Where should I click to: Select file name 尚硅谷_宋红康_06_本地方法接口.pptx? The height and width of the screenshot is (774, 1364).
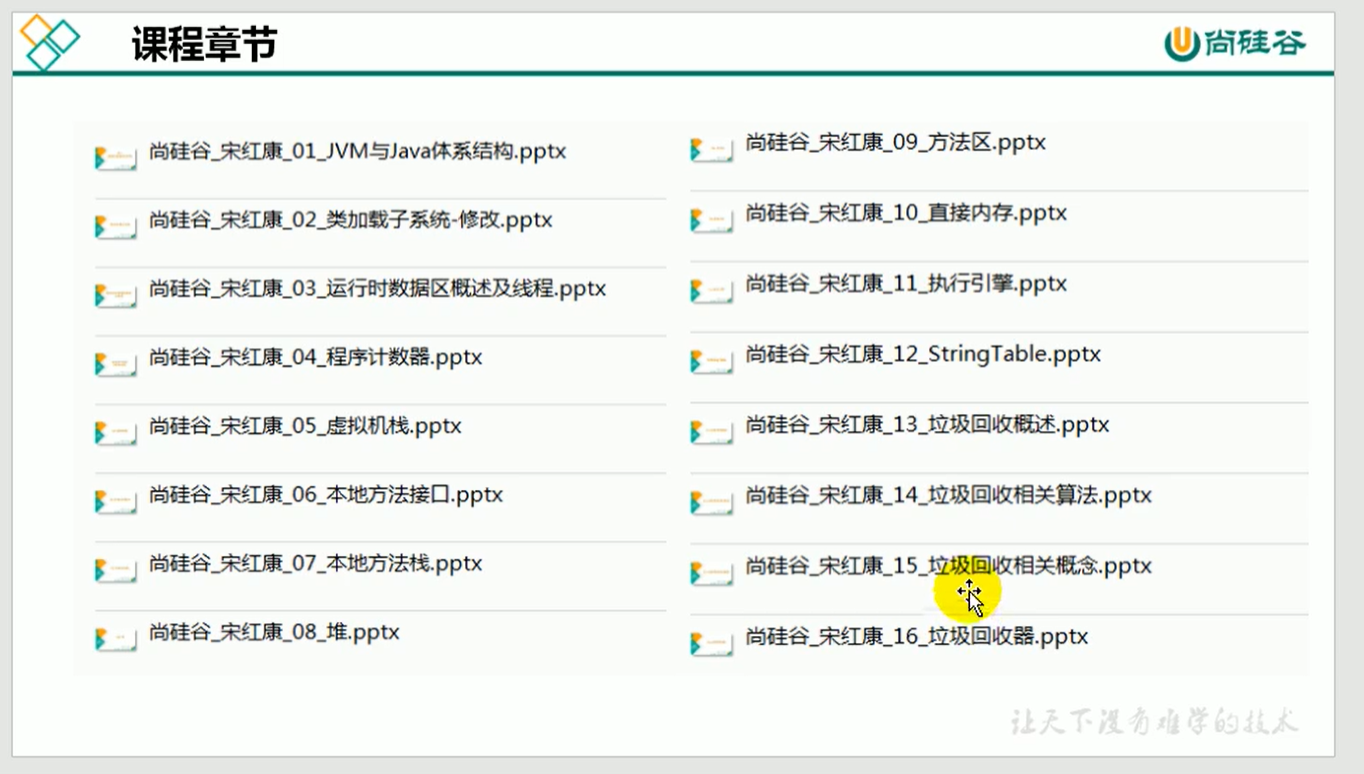326,495
